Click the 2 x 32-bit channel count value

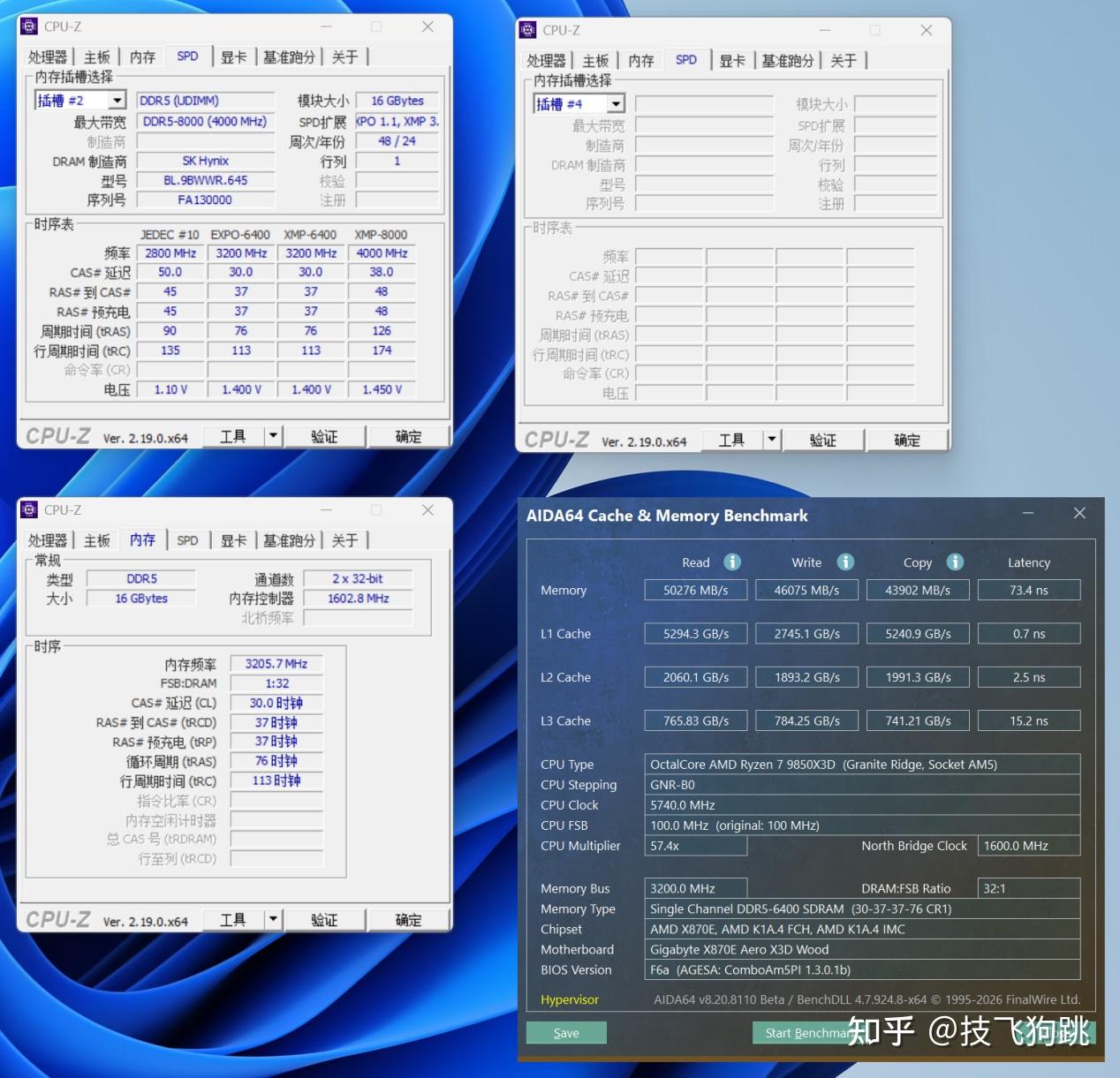[x=358, y=578]
